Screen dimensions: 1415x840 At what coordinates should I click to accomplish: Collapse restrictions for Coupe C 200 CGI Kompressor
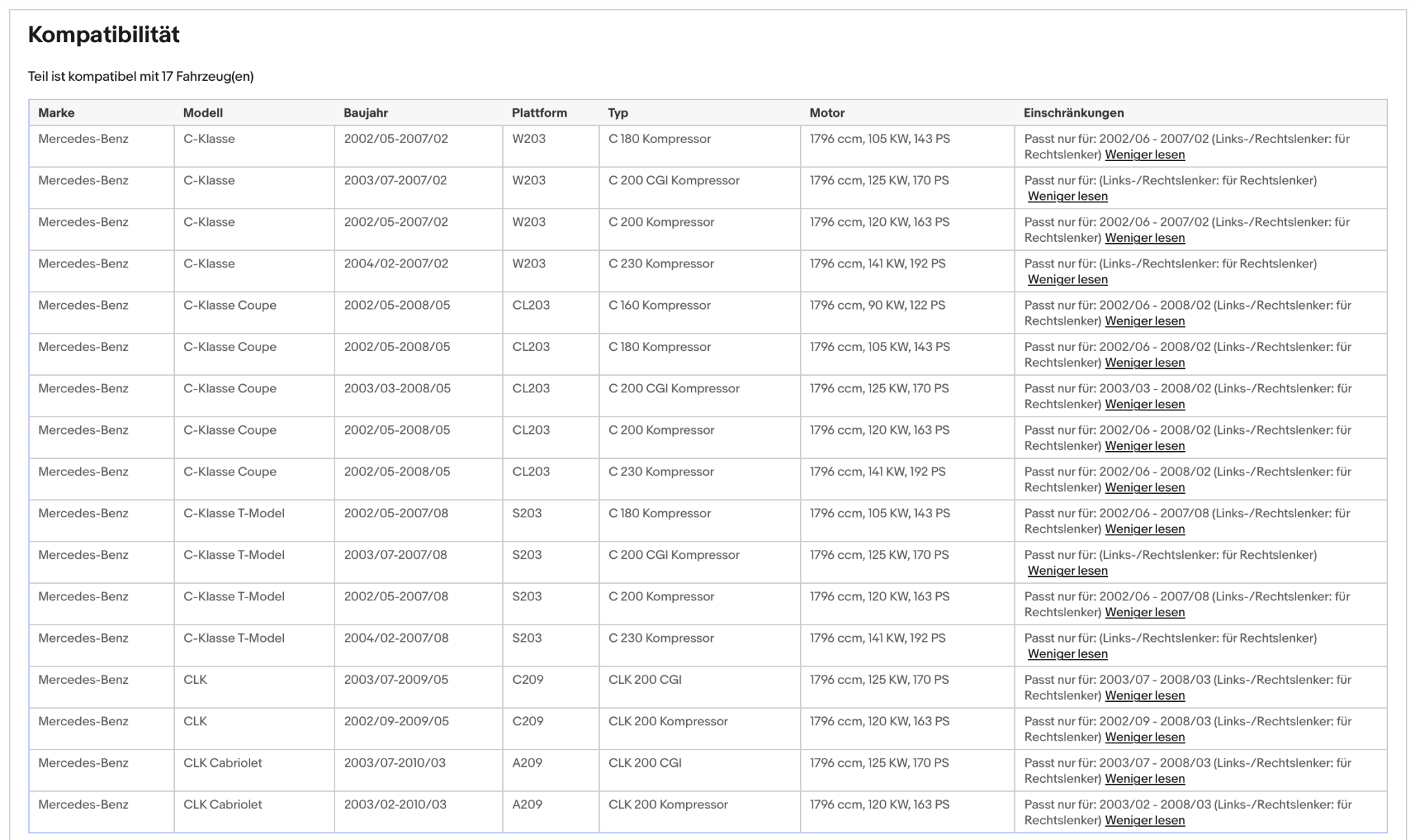pos(1145,404)
